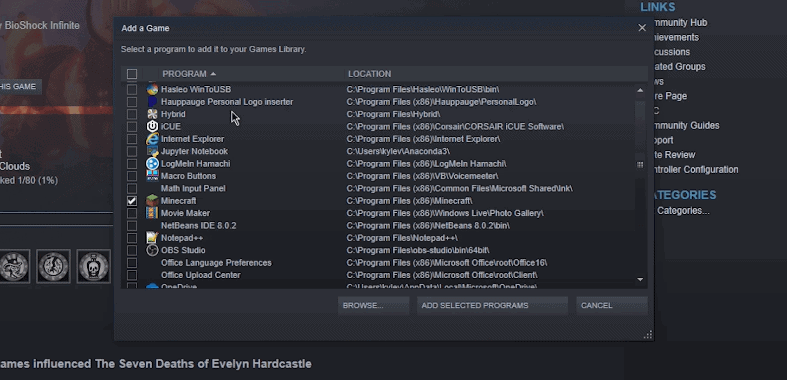Click the Movie Maker icon
Image resolution: width=787 pixels, height=380 pixels.
[x=152, y=213]
